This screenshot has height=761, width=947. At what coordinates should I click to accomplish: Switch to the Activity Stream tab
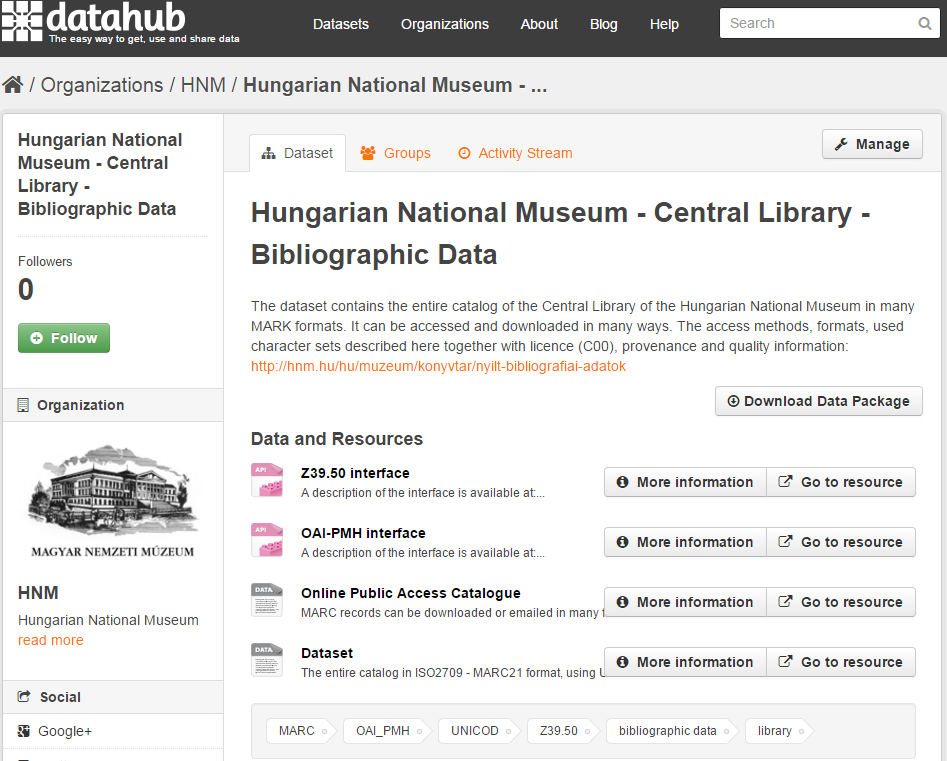(x=515, y=153)
